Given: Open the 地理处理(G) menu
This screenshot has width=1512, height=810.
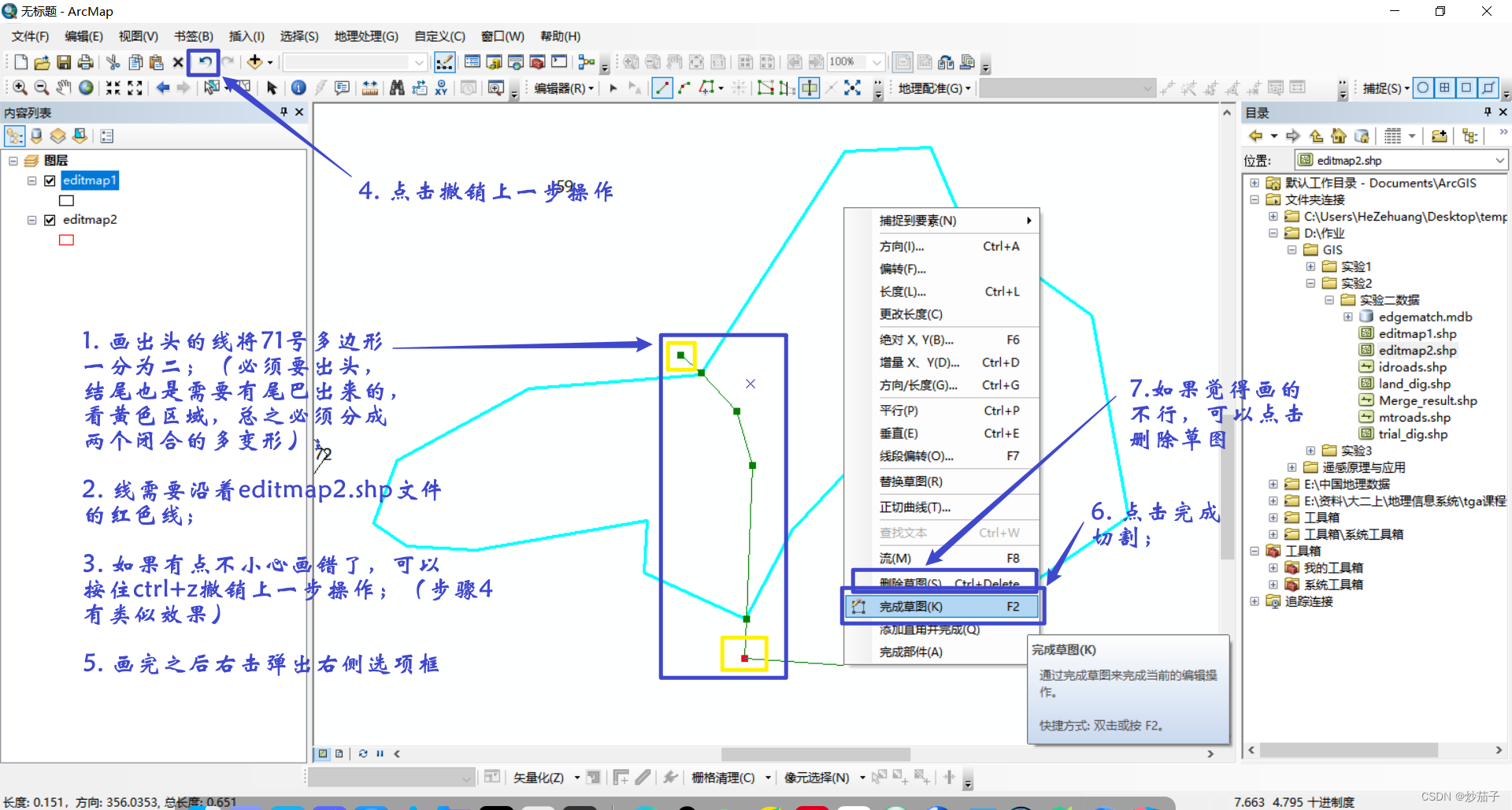Looking at the screenshot, I should [x=366, y=36].
